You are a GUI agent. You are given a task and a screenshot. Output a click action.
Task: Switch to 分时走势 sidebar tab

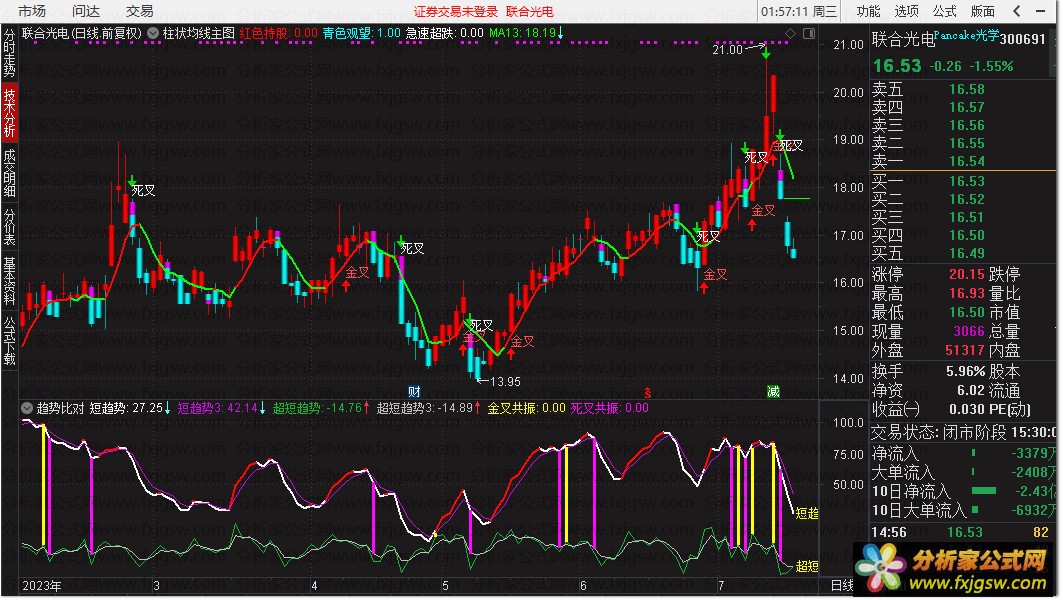[x=9, y=52]
